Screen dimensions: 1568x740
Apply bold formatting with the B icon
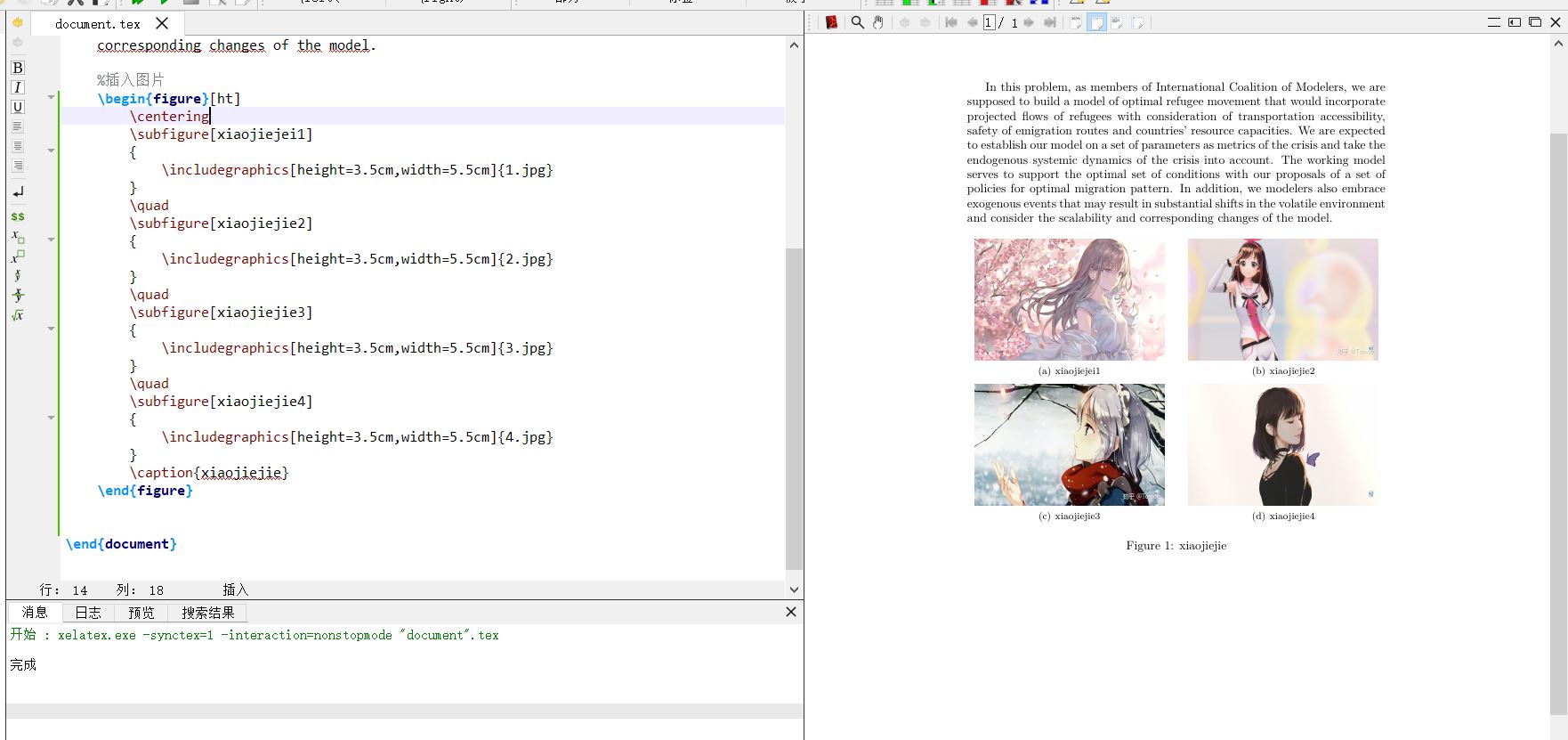tap(18, 68)
